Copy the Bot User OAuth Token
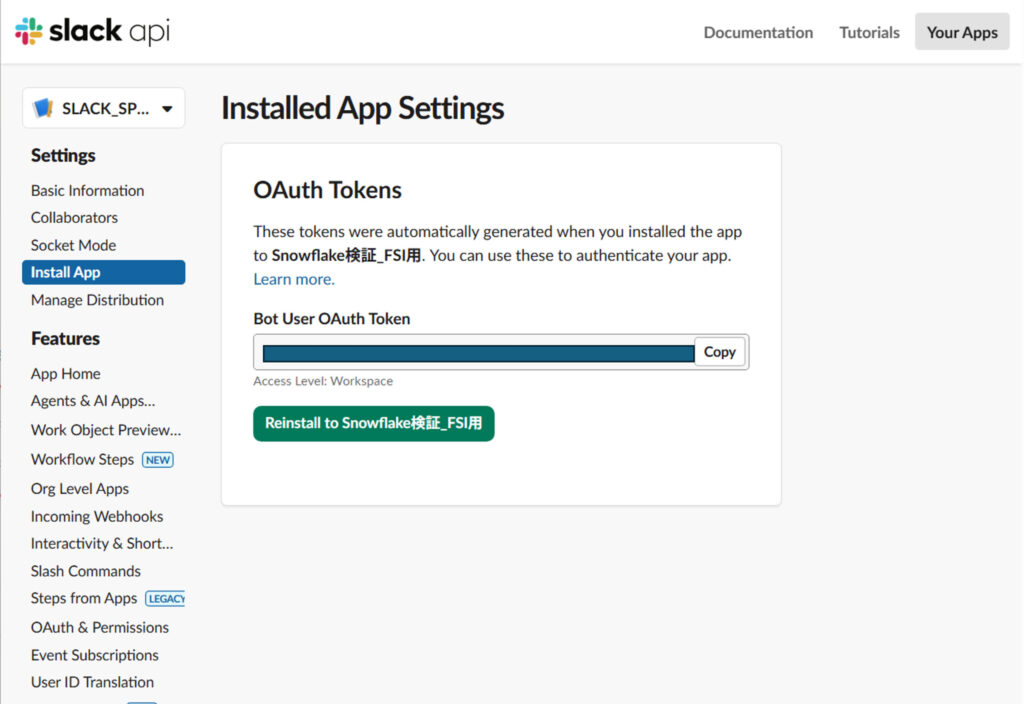Image resolution: width=1024 pixels, height=704 pixels. coord(719,352)
